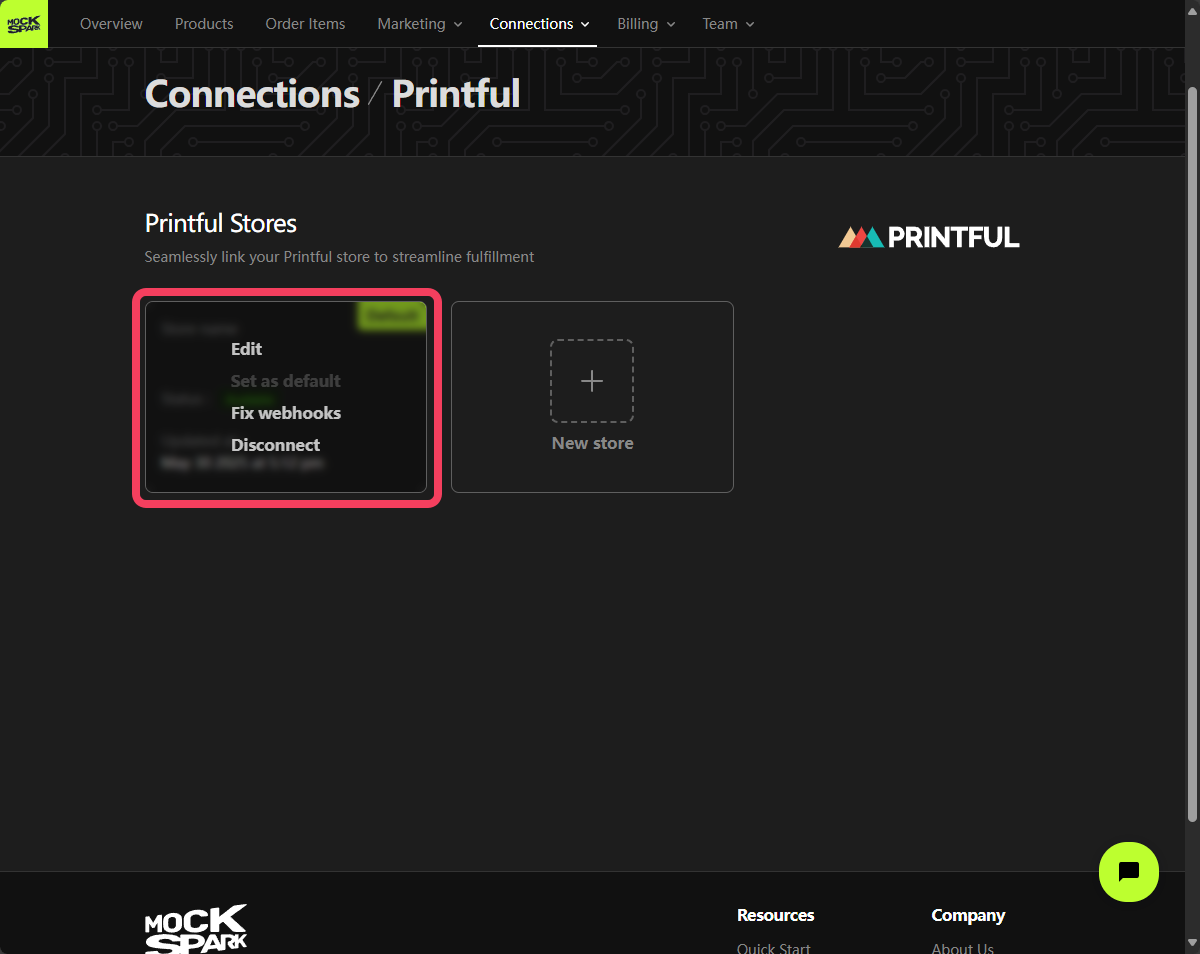Expand the Connections dropdown menu
Image resolution: width=1200 pixels, height=954 pixels.
[x=539, y=24]
